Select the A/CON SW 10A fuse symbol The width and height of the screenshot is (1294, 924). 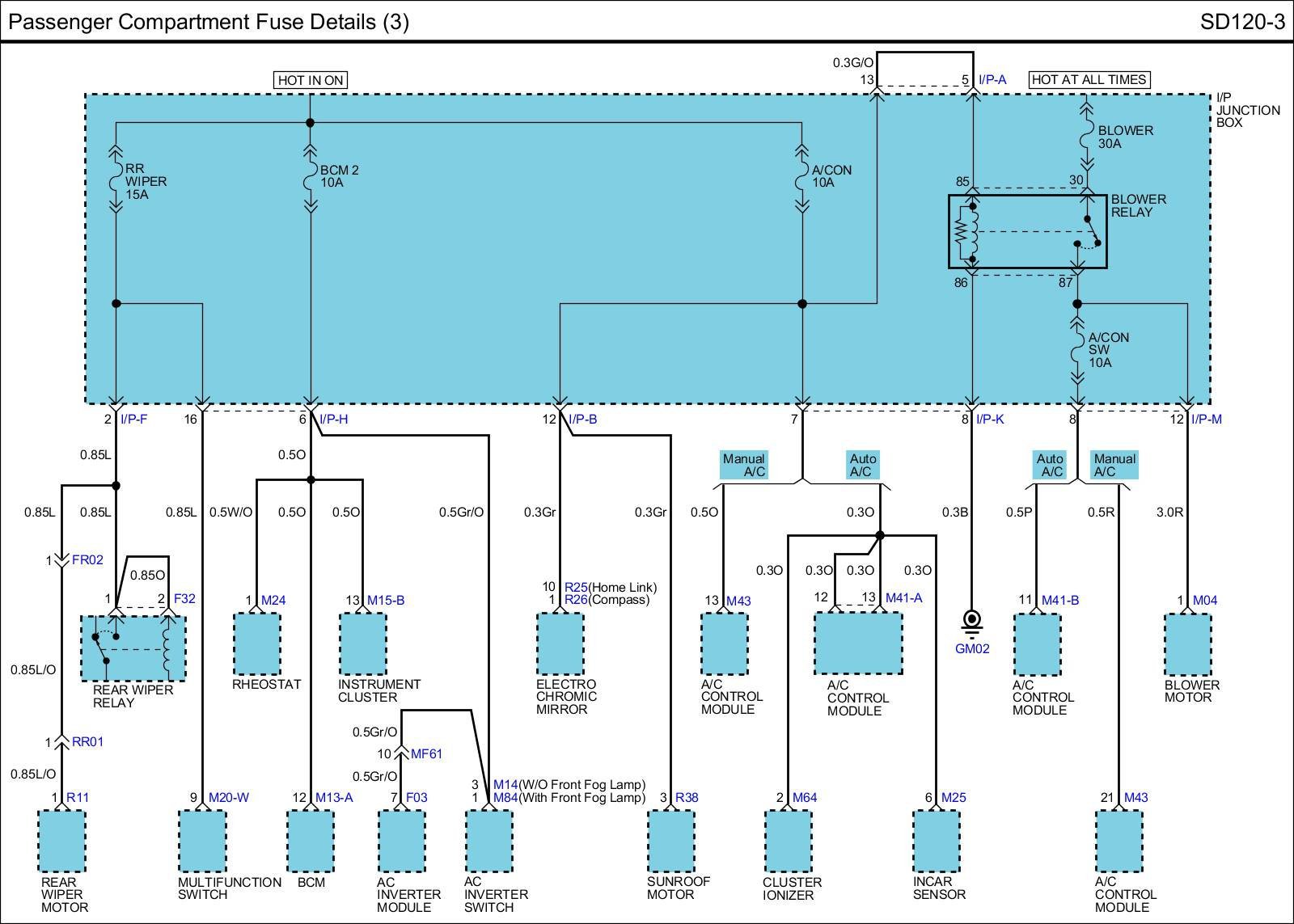click(x=1076, y=350)
